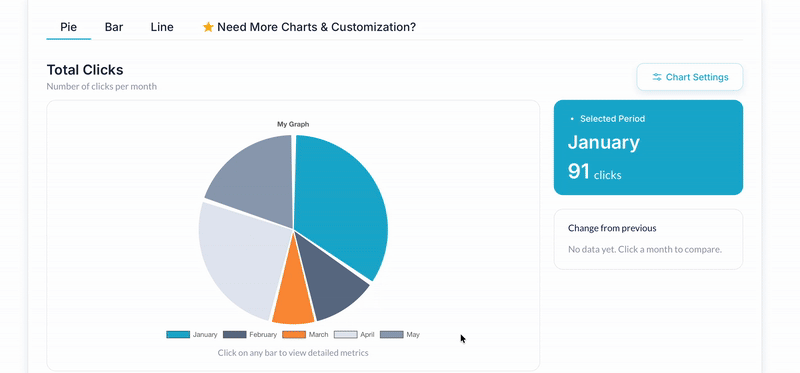Click 'No data yet' comparison message
The width and height of the screenshot is (800, 373).
tap(645, 250)
